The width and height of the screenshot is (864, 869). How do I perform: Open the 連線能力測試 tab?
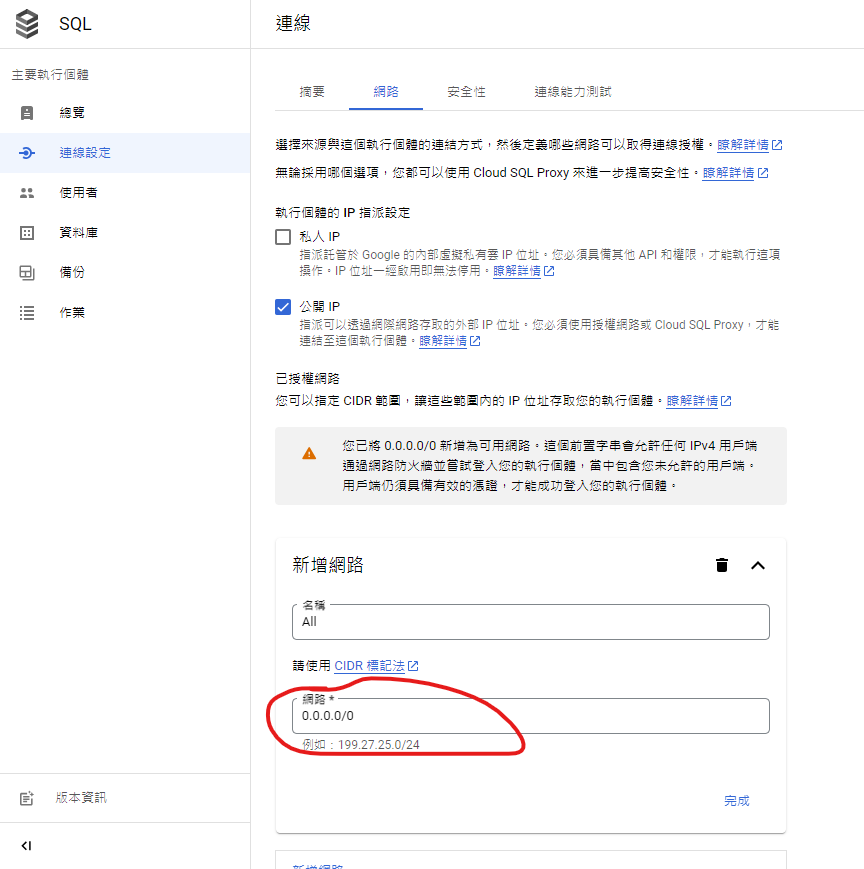click(x=572, y=92)
